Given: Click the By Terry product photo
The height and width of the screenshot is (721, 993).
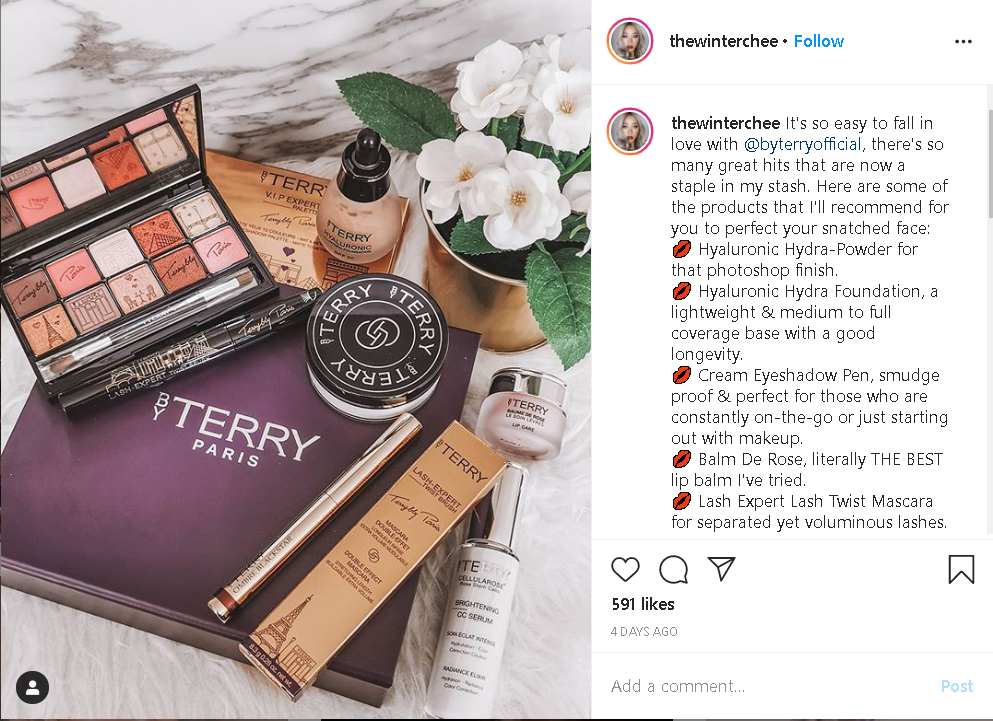Looking at the screenshot, I should [x=296, y=360].
